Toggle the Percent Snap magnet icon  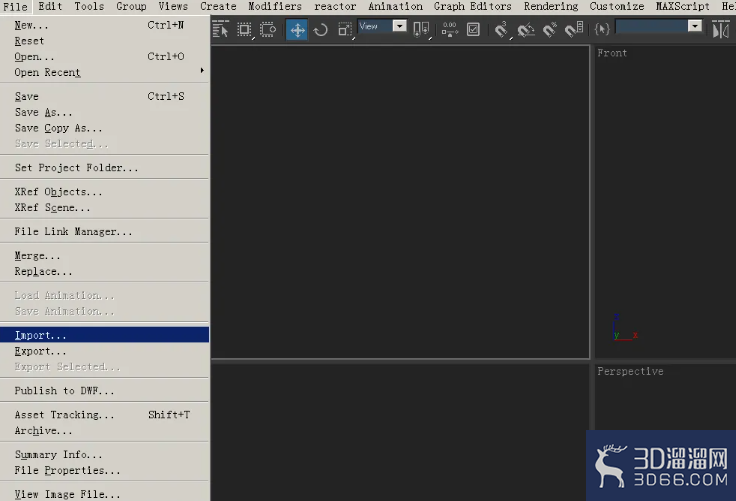[550, 30]
